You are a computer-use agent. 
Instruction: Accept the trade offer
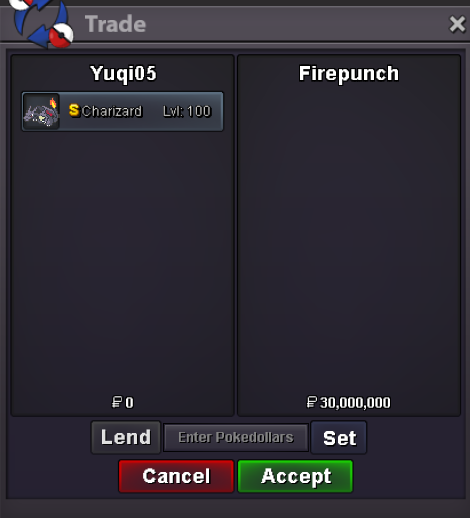(x=295, y=476)
